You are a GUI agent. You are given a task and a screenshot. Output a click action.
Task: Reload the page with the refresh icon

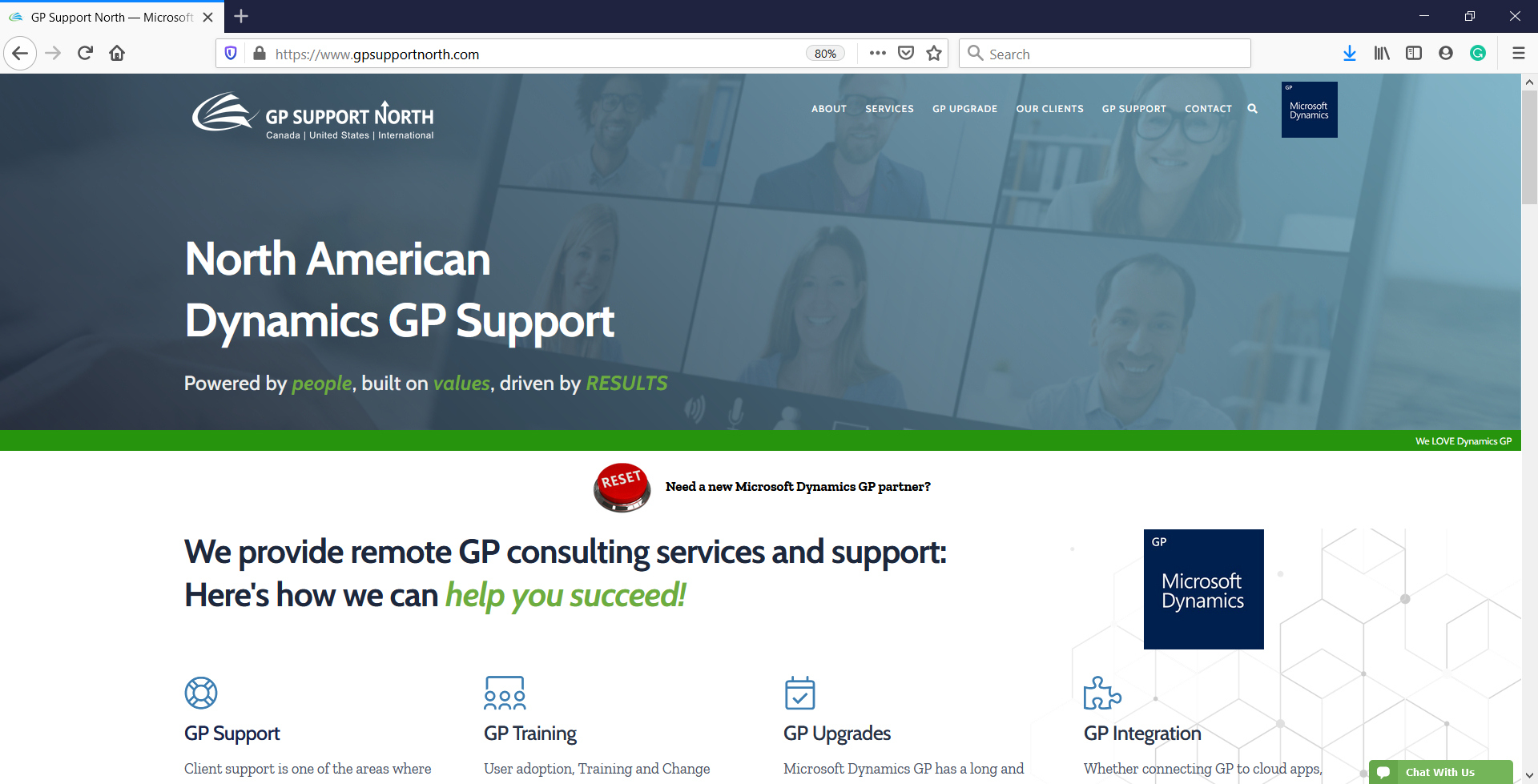pos(85,54)
